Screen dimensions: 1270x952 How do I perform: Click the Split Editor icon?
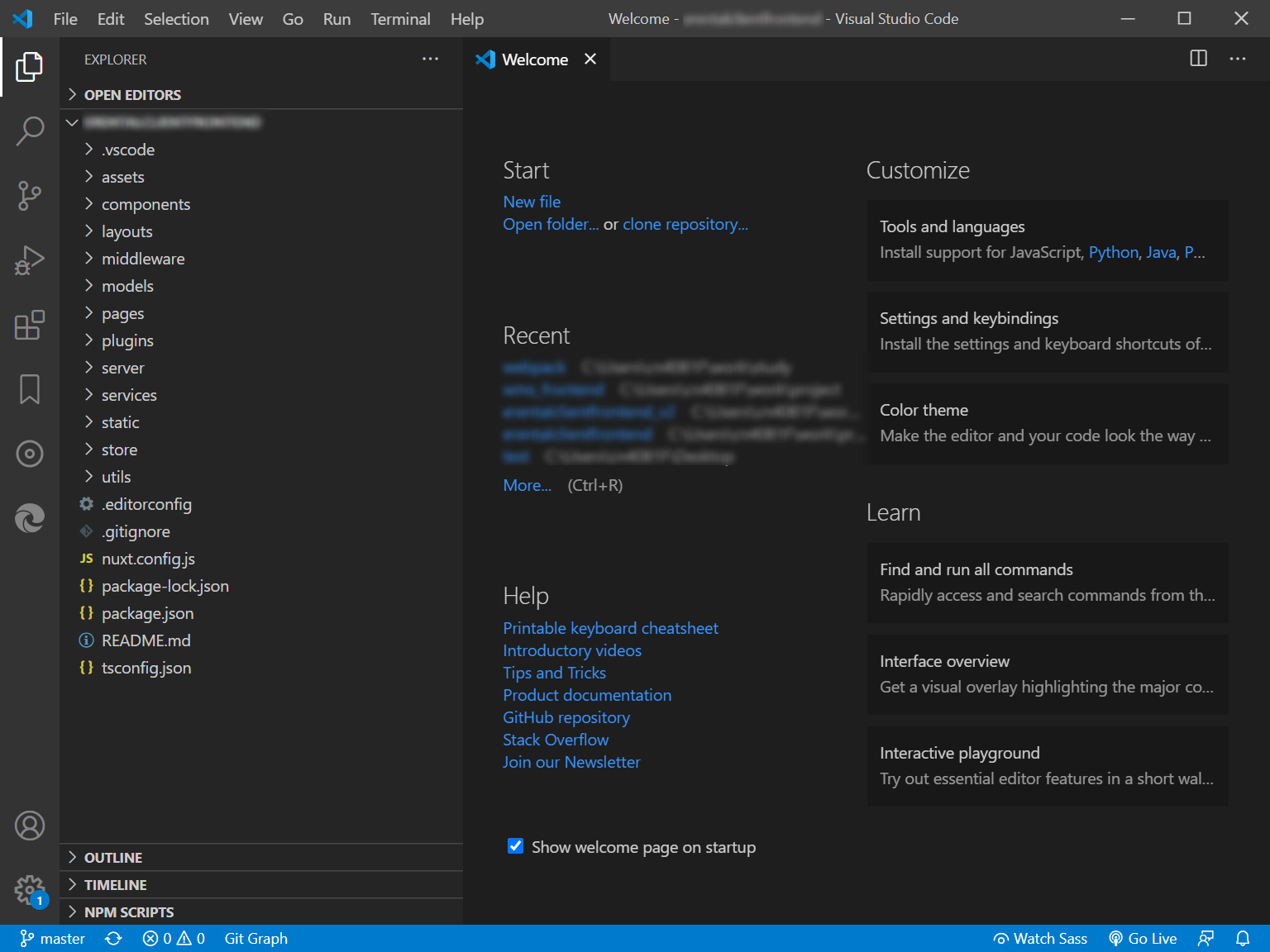click(1197, 59)
